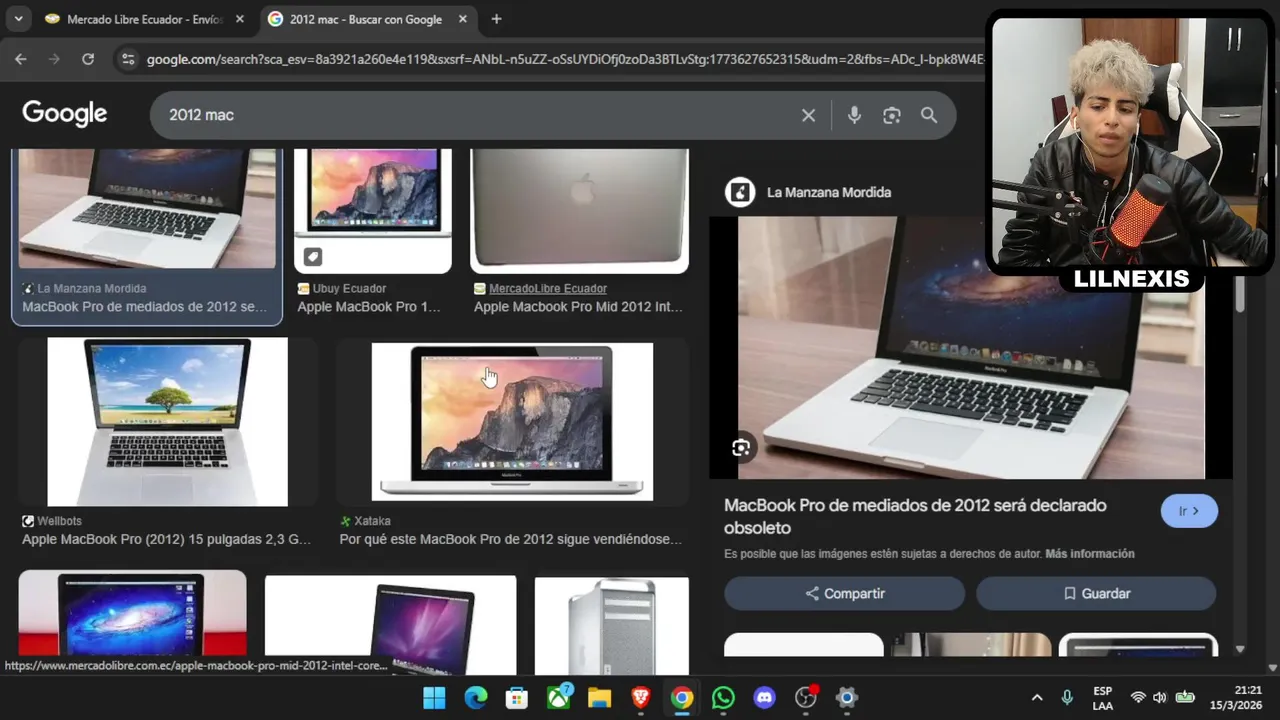Open La Manzana Mordida MacBook thumbnail
Viewport: 1280px width, 720px height.
(147, 209)
